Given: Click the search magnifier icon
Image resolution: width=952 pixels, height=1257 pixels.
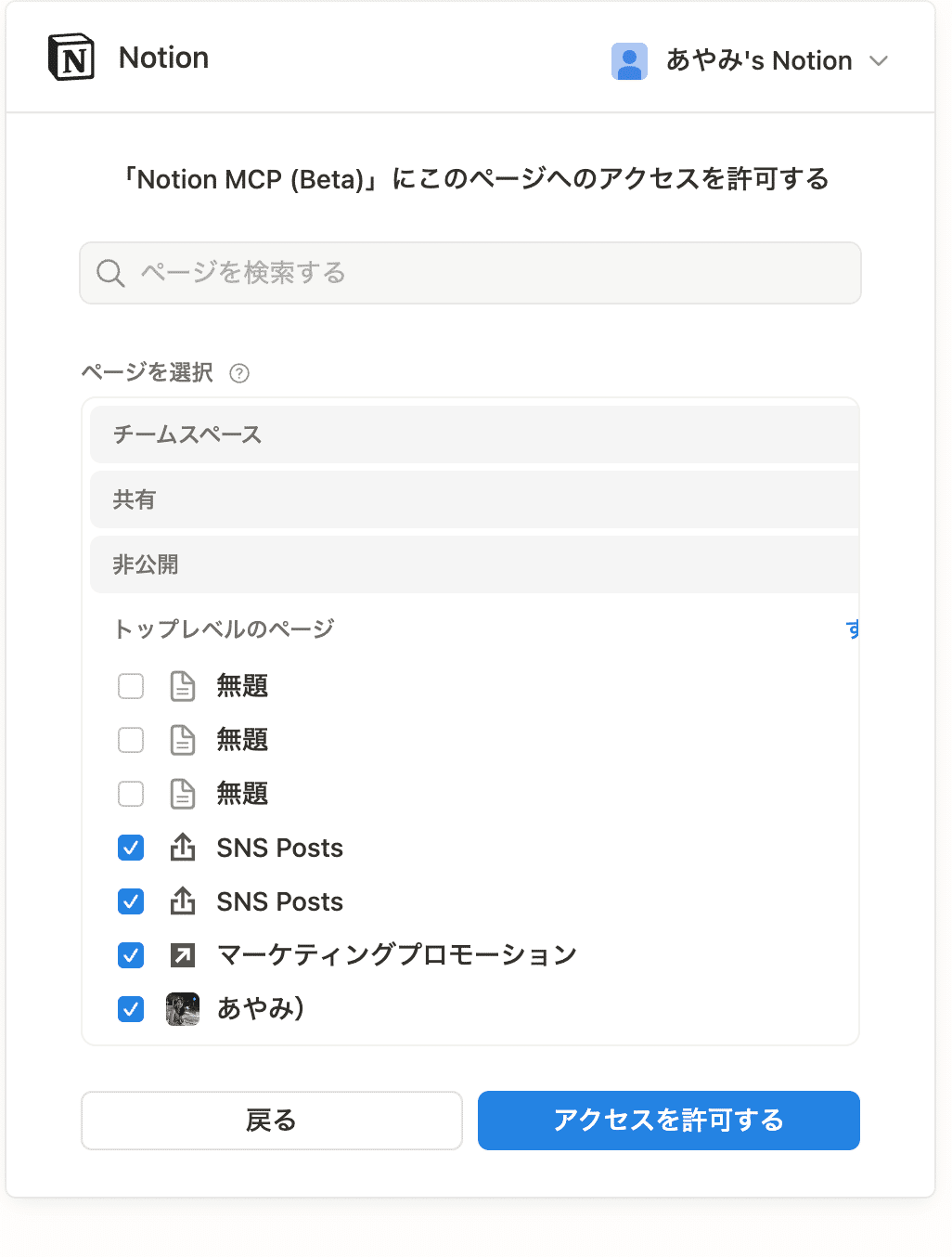Looking at the screenshot, I should [x=110, y=273].
